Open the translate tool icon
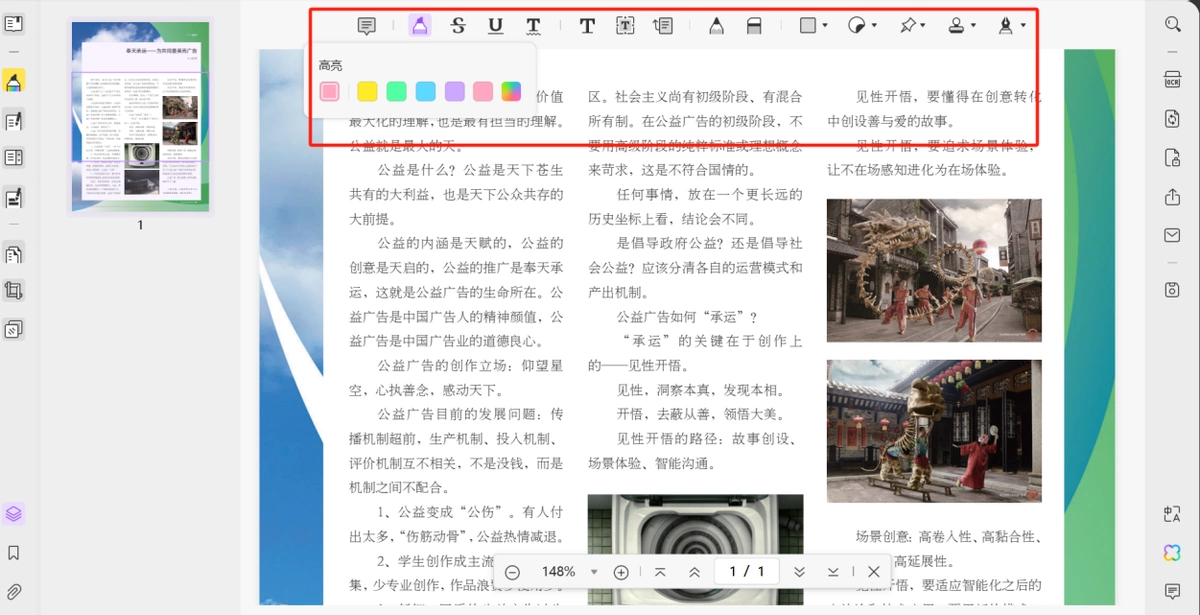The image size is (1200, 615). pos(1173,514)
